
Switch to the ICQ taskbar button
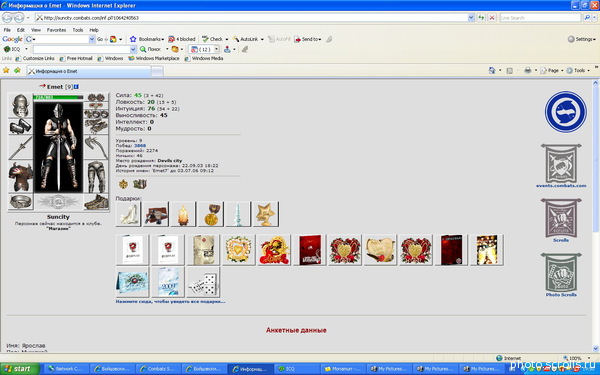point(296,369)
